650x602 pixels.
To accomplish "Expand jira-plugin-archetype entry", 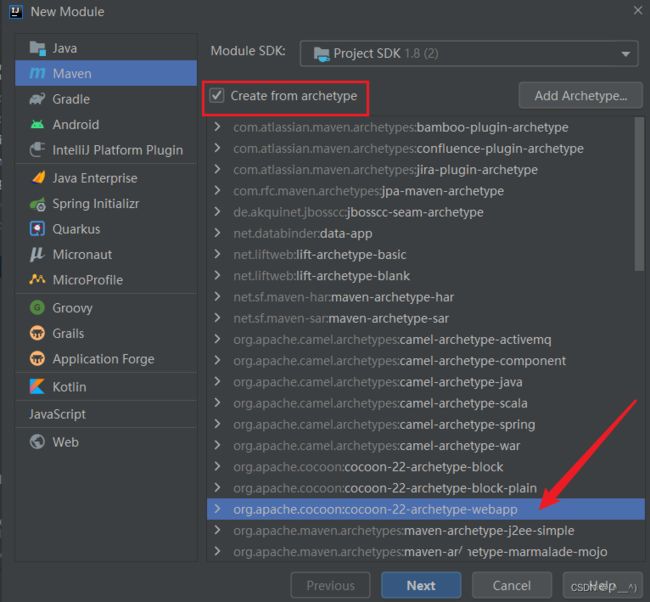I will [x=217, y=169].
